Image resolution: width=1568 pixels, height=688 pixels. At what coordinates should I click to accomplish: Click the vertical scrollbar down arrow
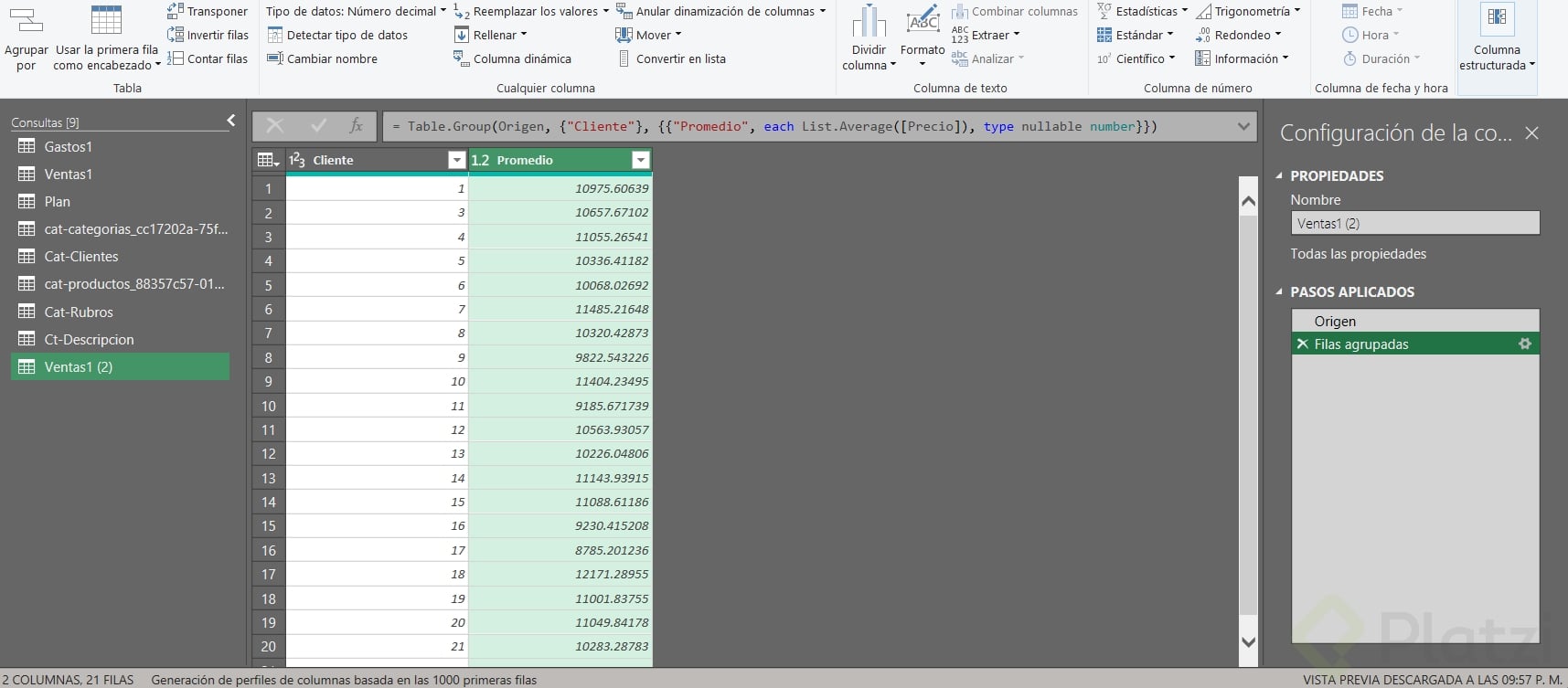coord(1248,641)
